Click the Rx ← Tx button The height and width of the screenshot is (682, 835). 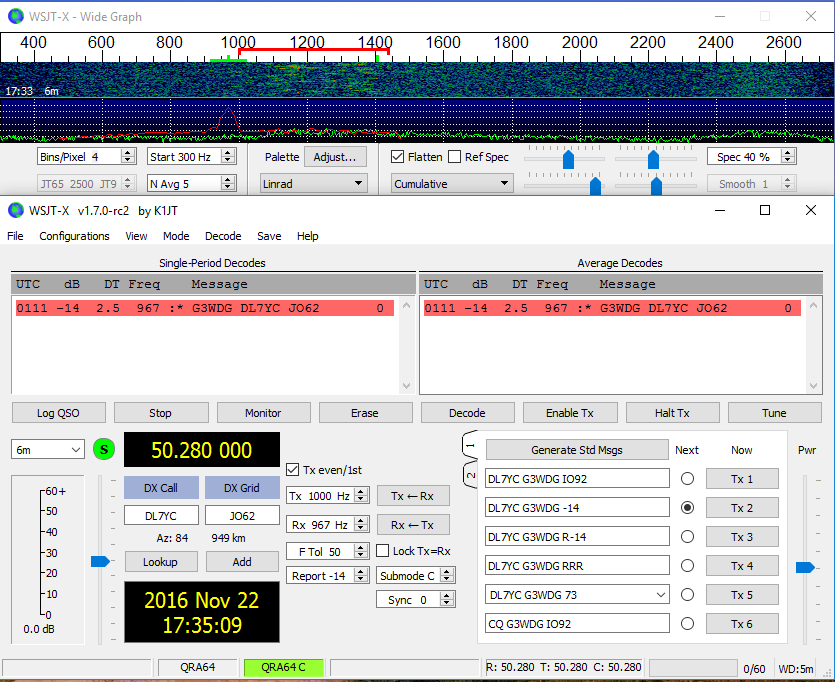tap(412, 525)
